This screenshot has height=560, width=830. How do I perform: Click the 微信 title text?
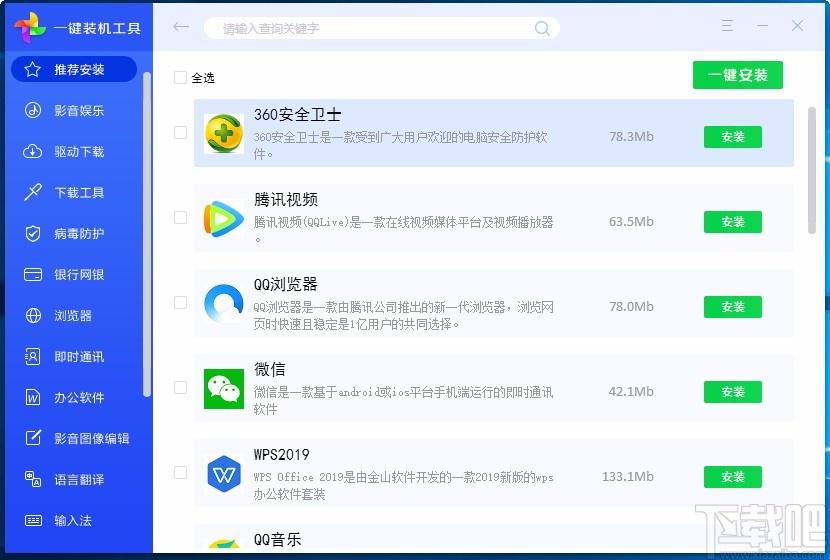pos(269,369)
